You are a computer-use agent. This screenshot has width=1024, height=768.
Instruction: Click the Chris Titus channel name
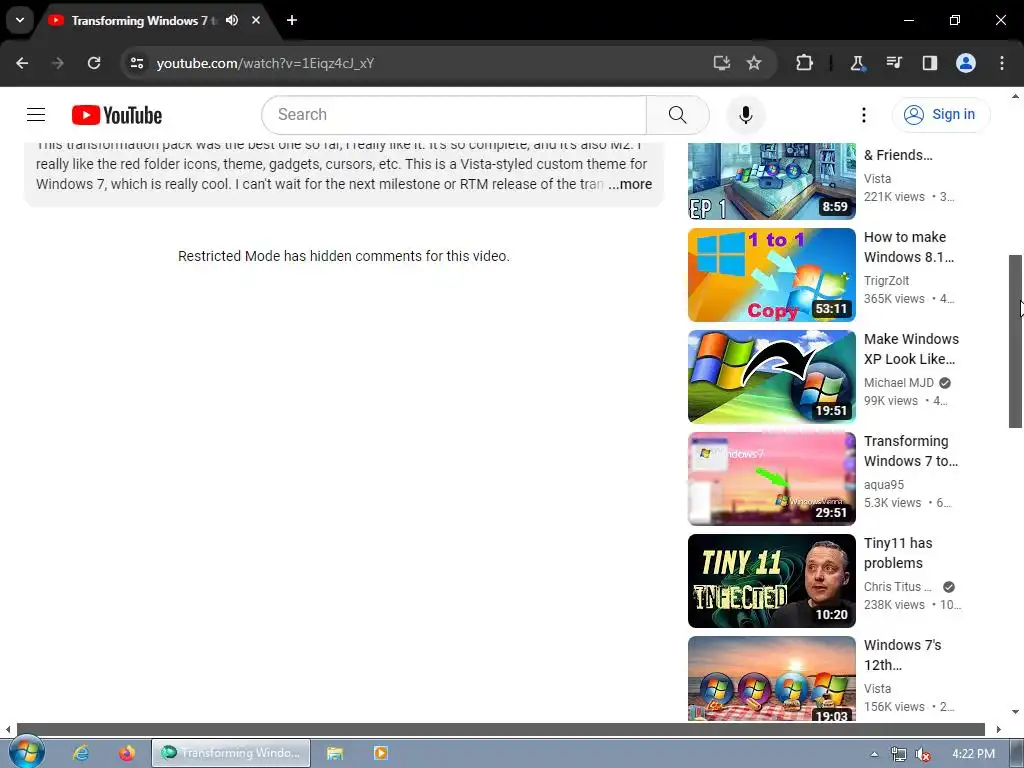(x=897, y=586)
